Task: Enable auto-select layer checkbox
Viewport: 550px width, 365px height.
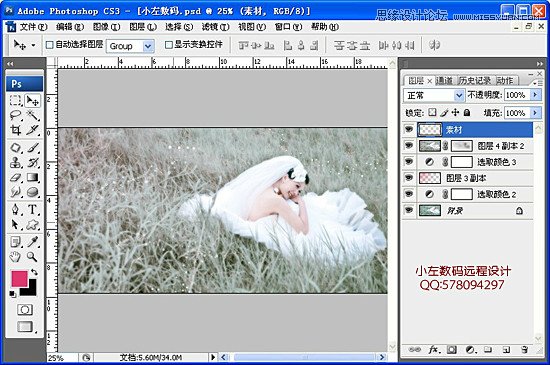Action: coord(50,45)
